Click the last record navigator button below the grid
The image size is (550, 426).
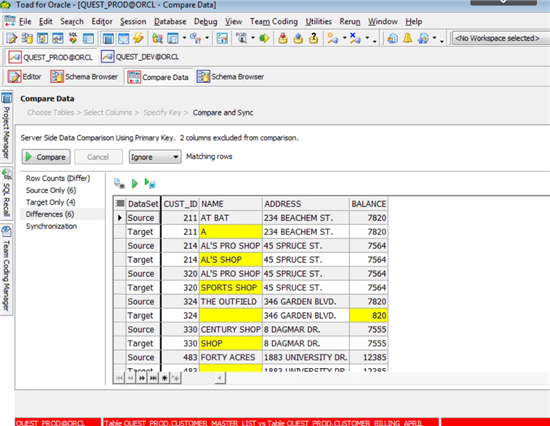(153, 378)
